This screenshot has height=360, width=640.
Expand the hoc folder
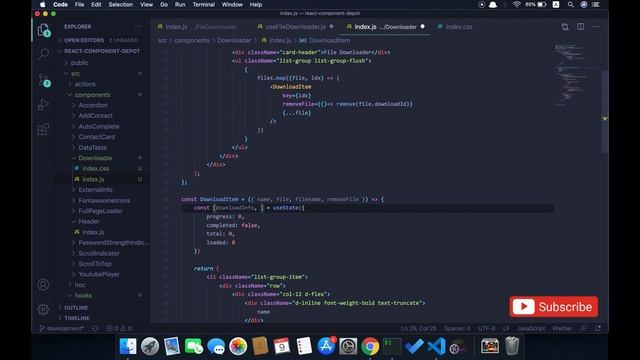click(80, 285)
